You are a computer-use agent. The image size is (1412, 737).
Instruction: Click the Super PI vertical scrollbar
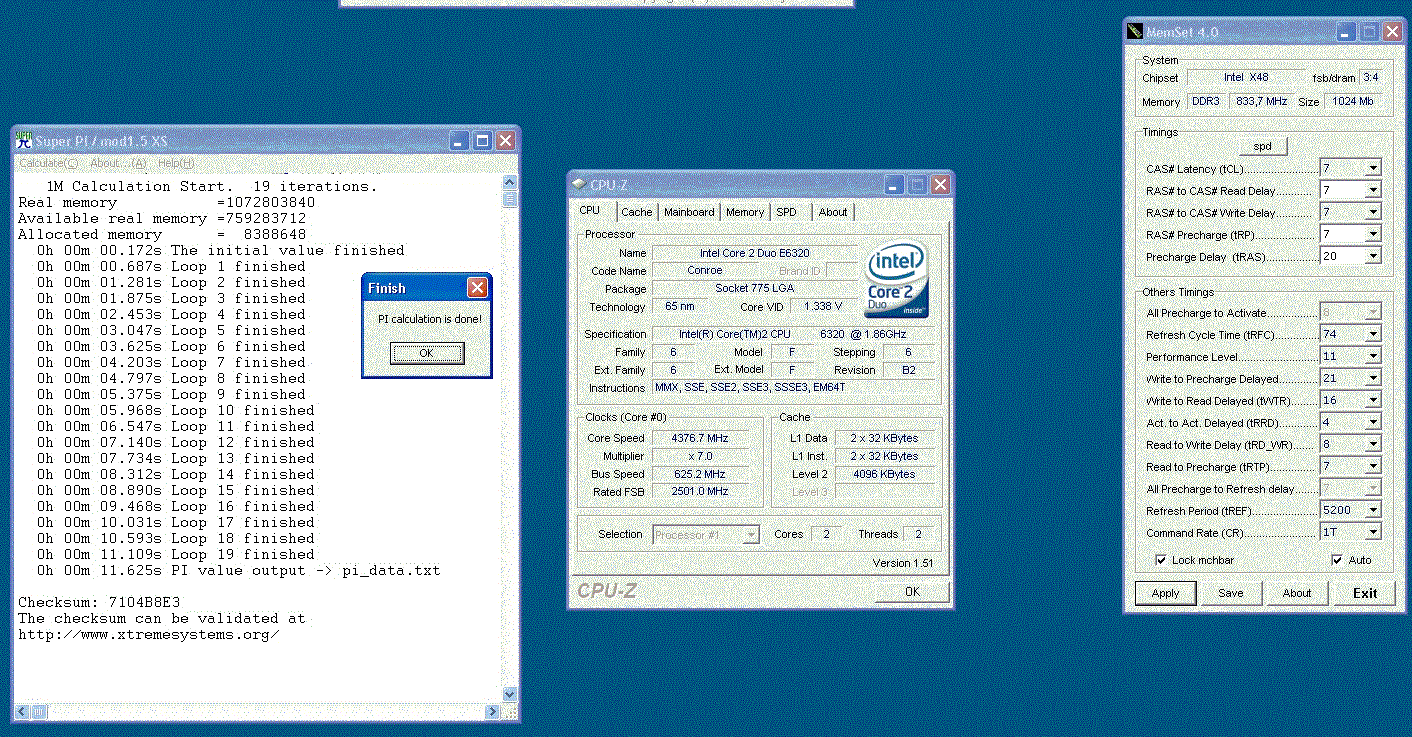[x=510, y=440]
